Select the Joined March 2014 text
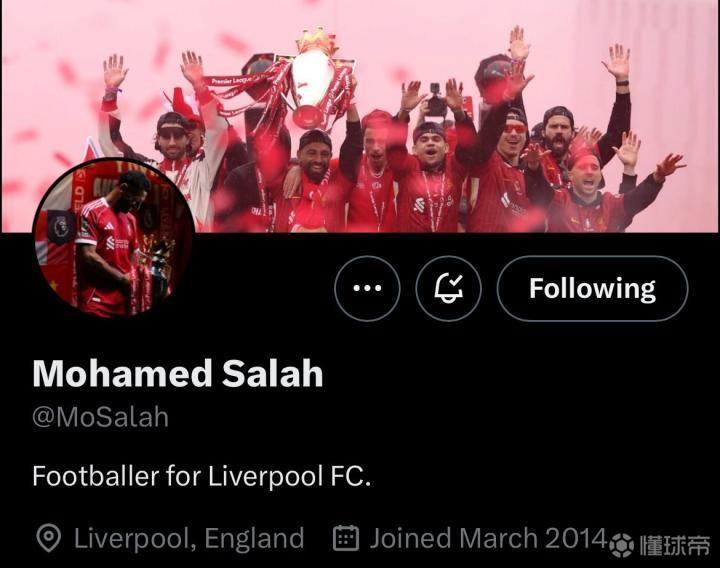Viewport: 720px width, 568px height. (x=489, y=538)
